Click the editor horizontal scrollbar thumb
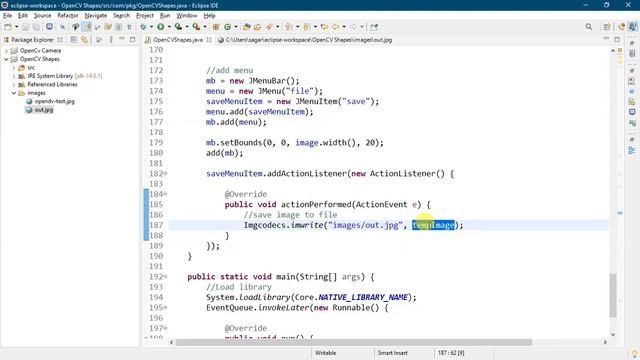Screen dimensions: 640x360 point(353,342)
